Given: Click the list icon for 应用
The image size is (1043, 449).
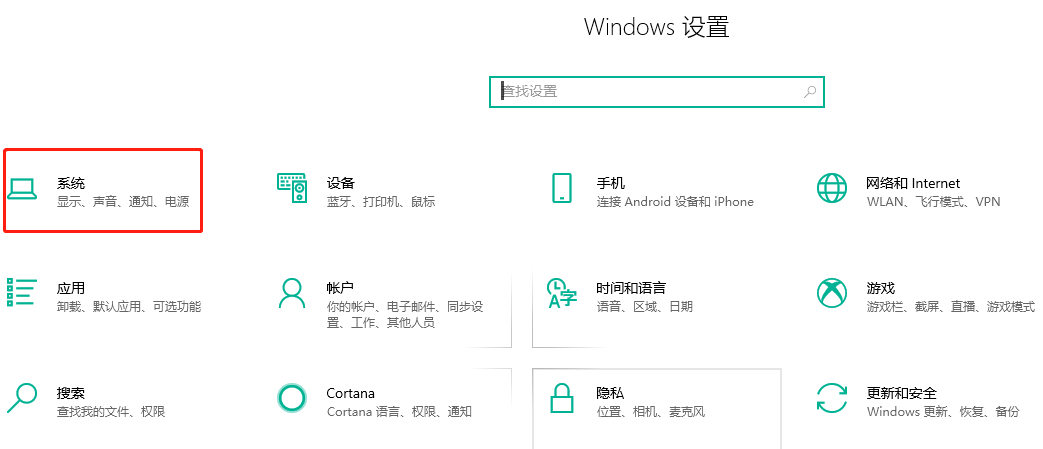Looking at the screenshot, I should [22, 292].
